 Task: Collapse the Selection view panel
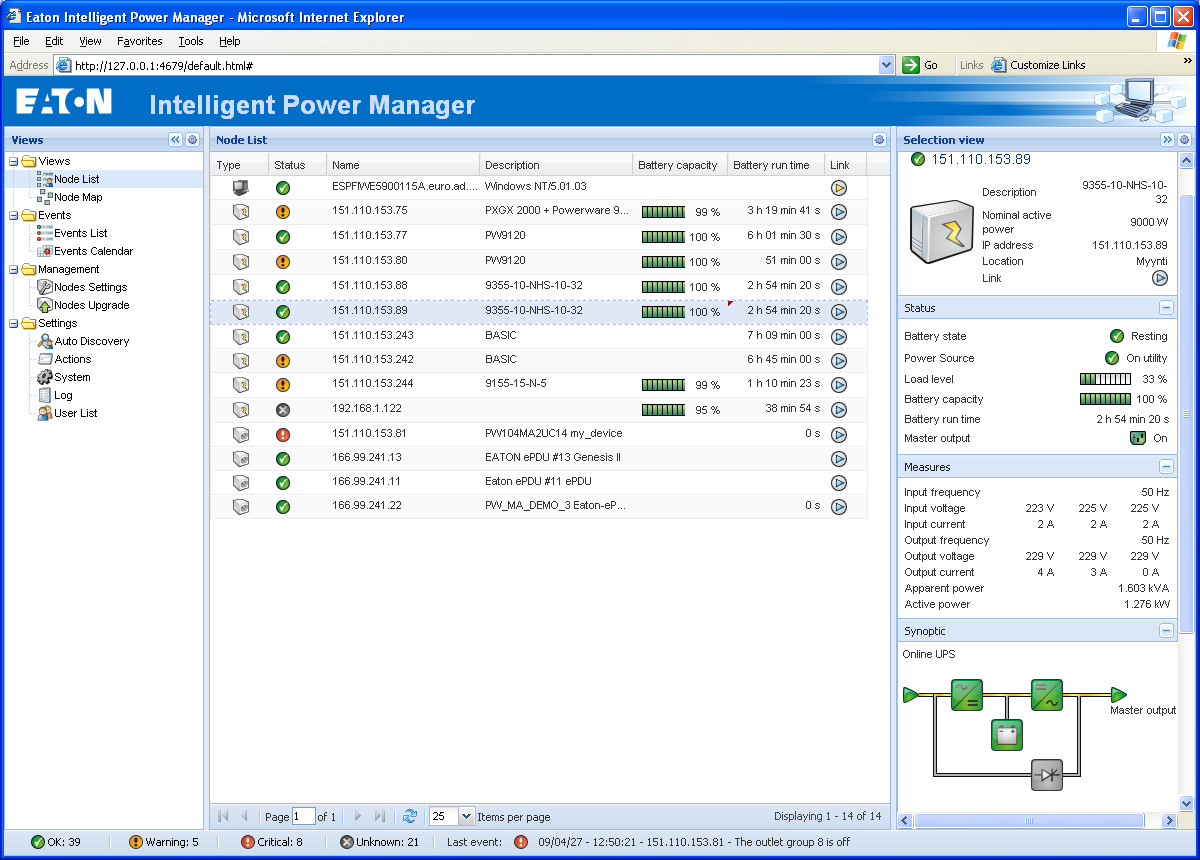(x=1167, y=140)
